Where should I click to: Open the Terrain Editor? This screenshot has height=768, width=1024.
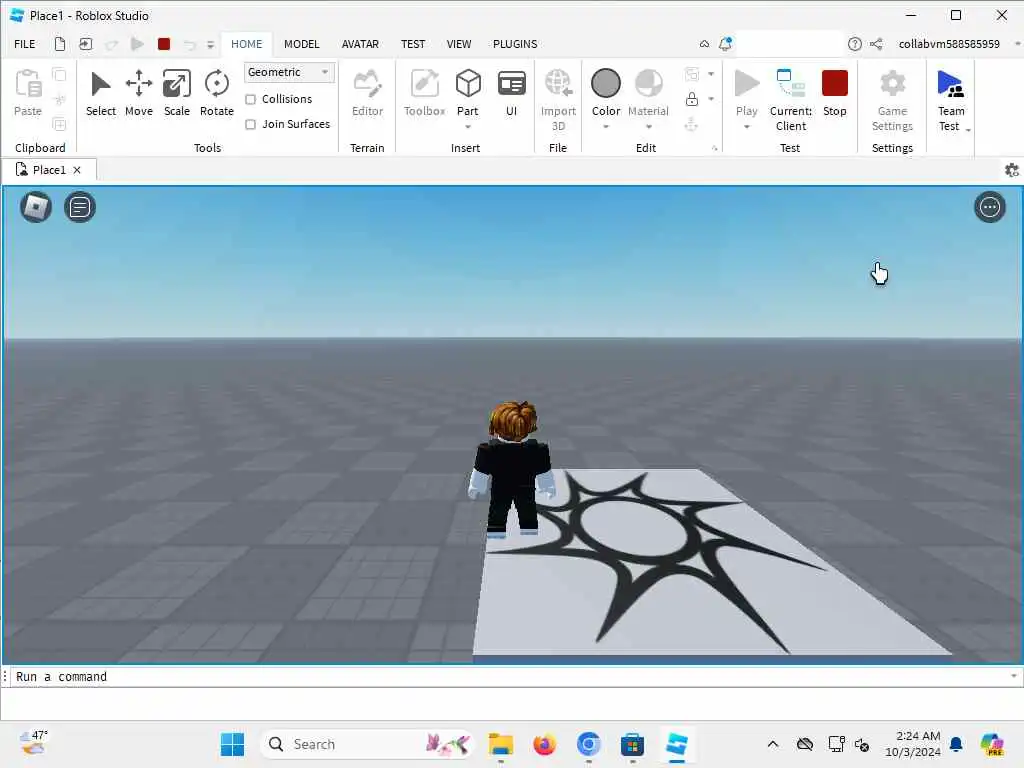point(367,93)
